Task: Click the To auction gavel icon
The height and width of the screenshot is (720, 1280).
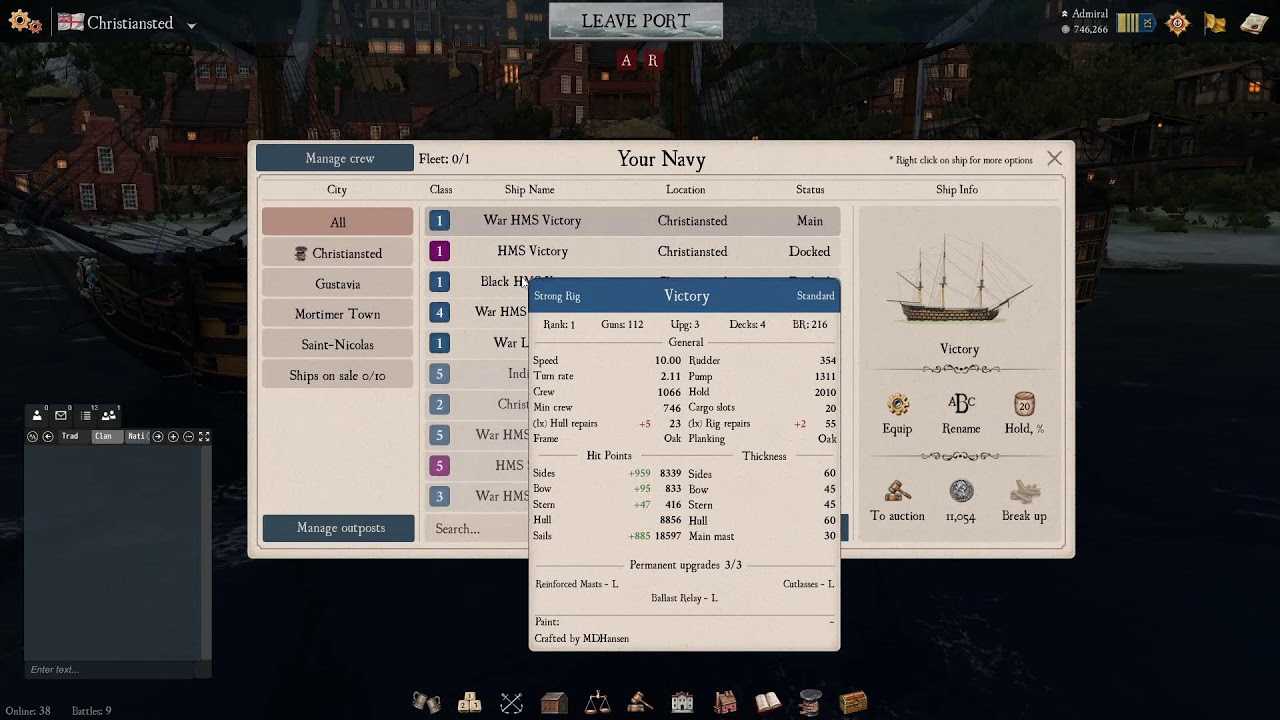Action: [897, 491]
